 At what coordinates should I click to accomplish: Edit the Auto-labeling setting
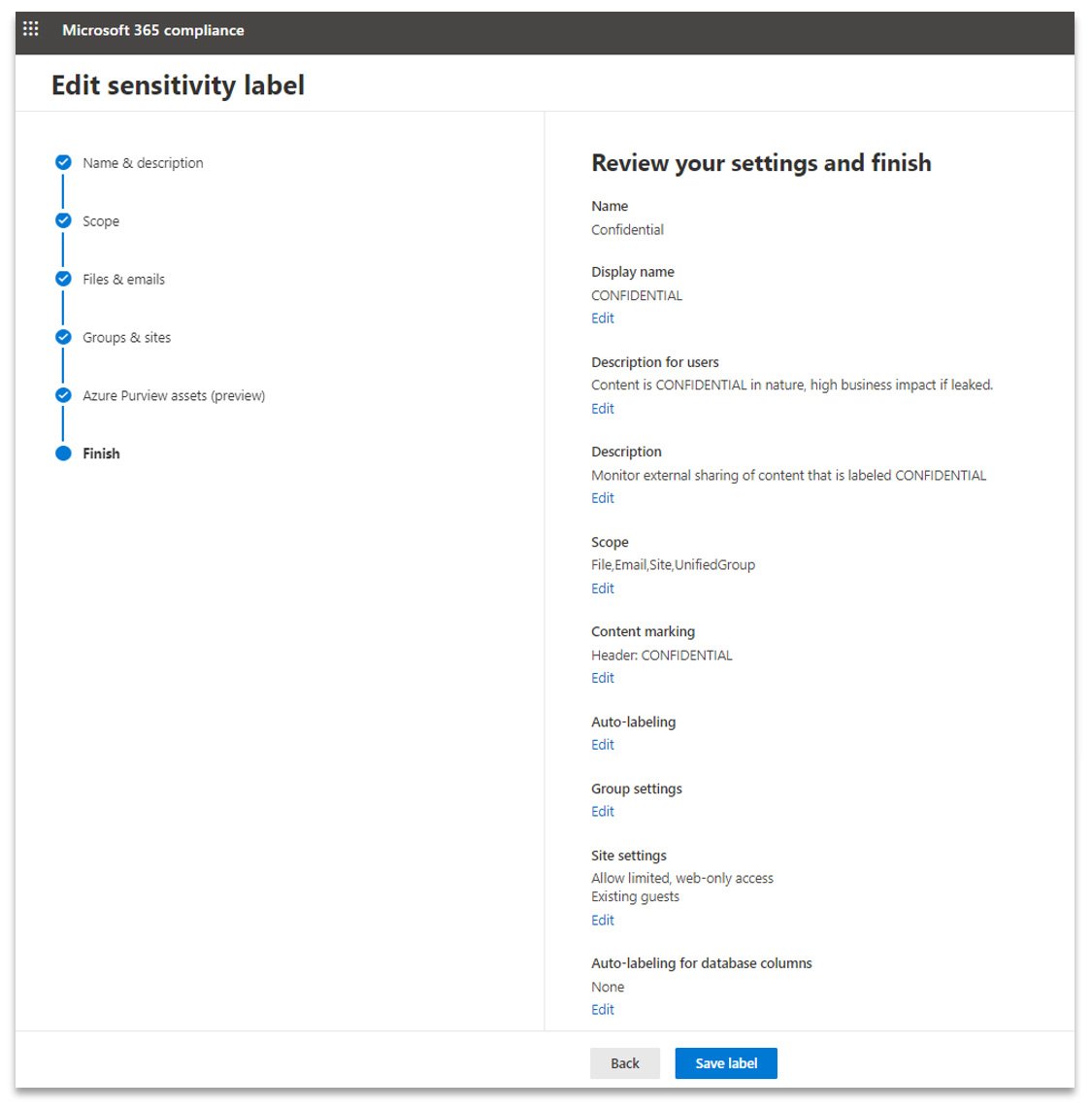[603, 745]
